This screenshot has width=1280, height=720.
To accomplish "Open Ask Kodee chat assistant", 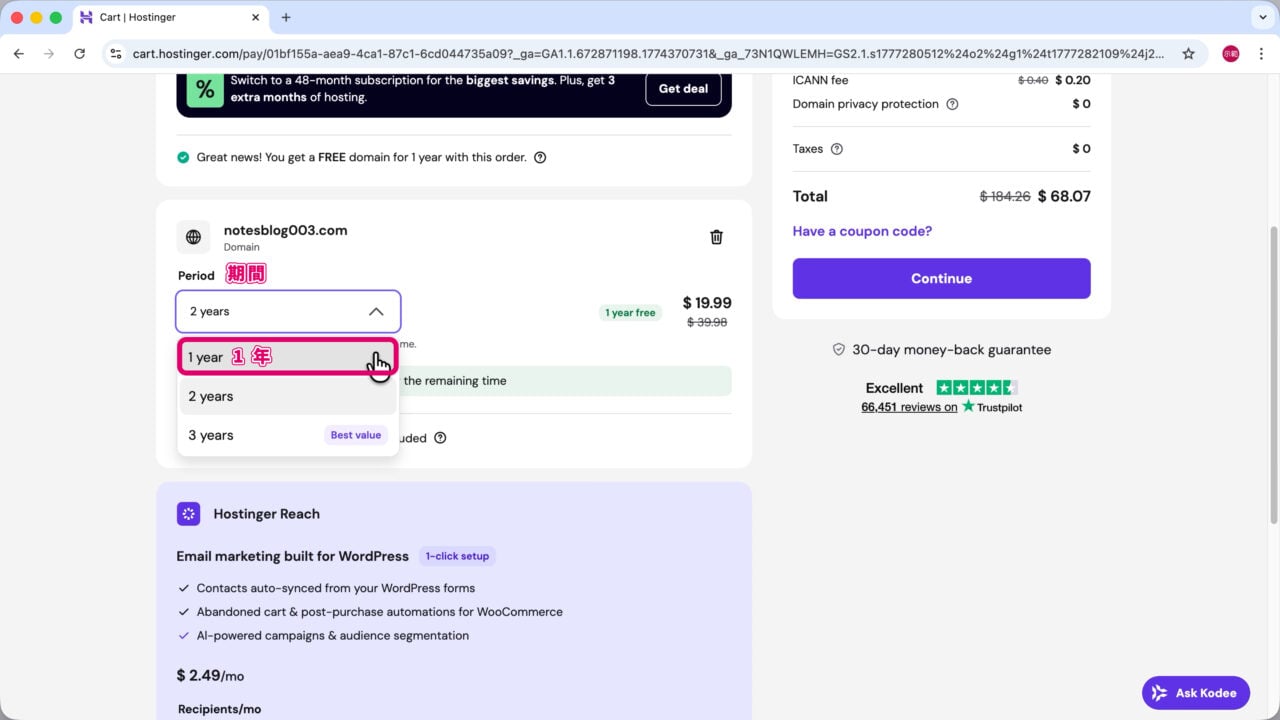I will click(x=1196, y=693).
